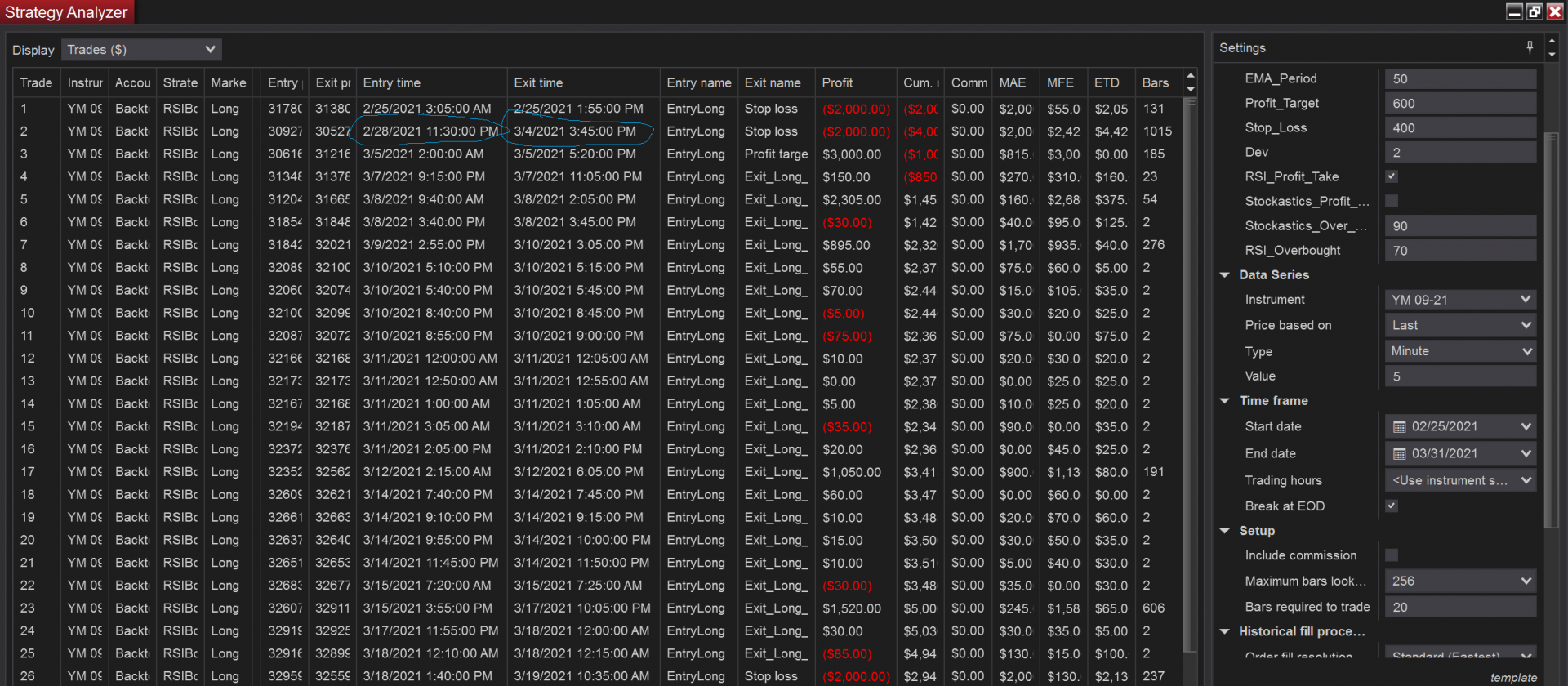Sort by the Bars column header

[x=1159, y=82]
